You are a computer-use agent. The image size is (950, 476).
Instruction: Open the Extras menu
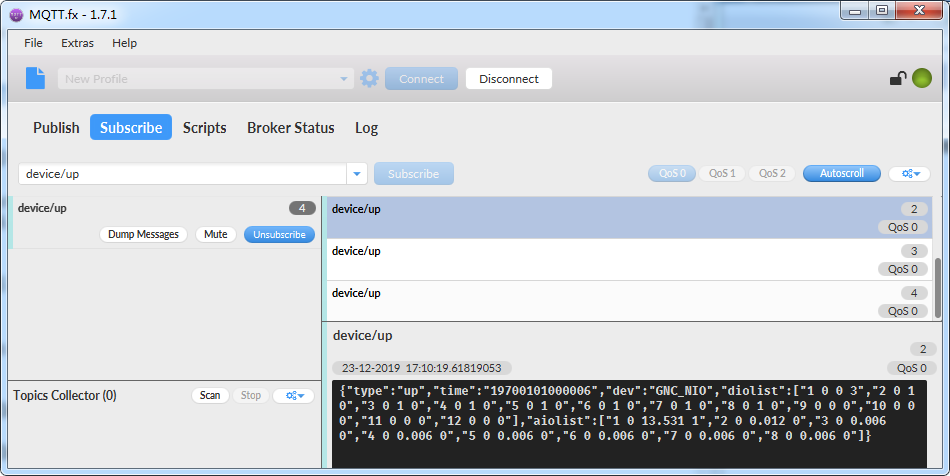[x=77, y=43]
